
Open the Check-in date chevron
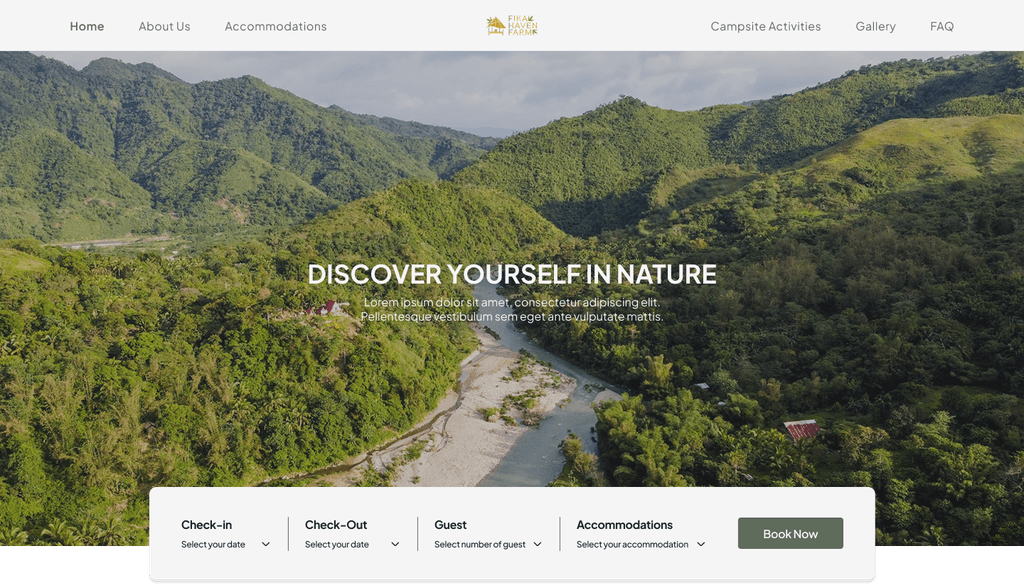pos(266,545)
